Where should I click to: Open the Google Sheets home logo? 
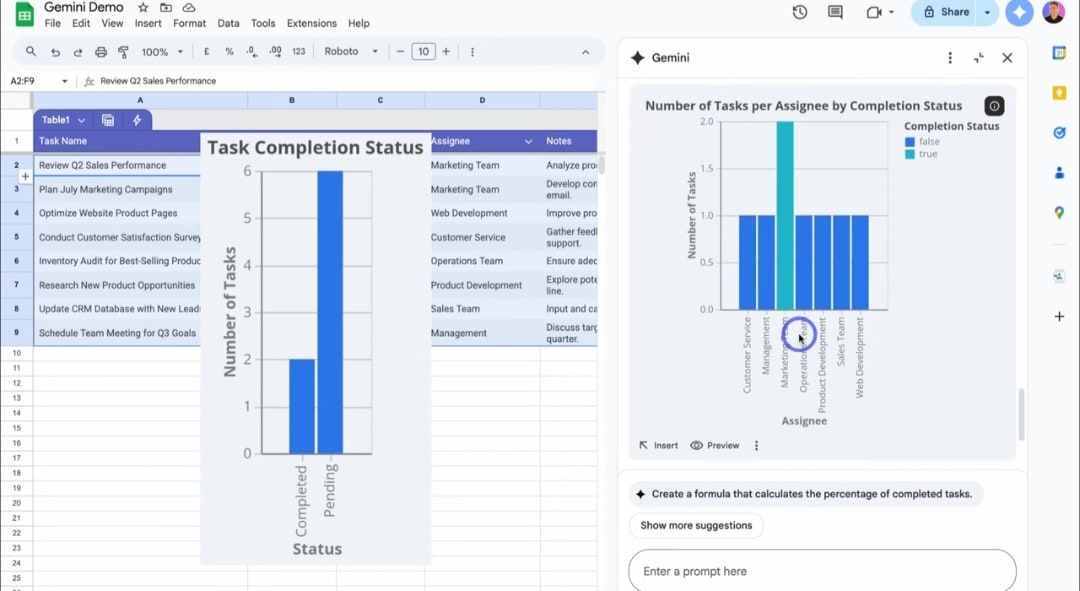pos(25,14)
